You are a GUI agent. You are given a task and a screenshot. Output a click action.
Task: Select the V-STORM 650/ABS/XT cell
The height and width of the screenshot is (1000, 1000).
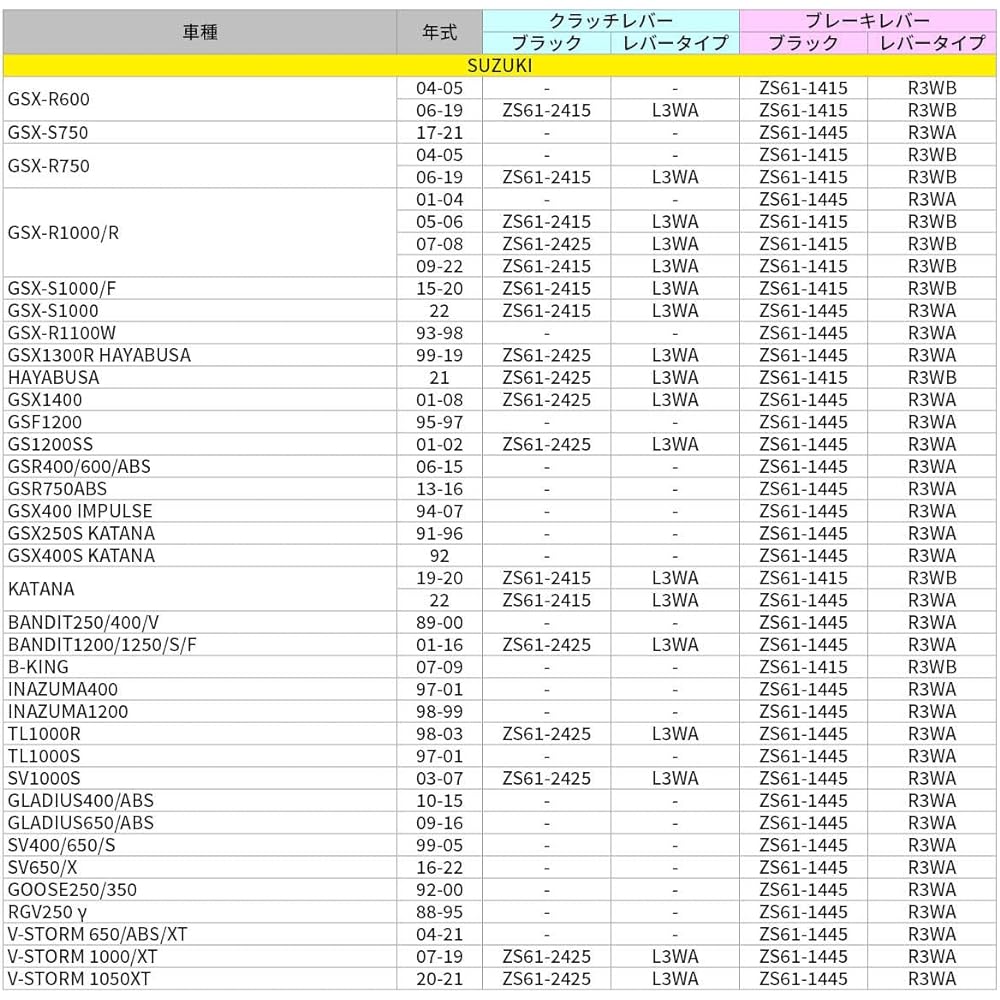(200, 934)
